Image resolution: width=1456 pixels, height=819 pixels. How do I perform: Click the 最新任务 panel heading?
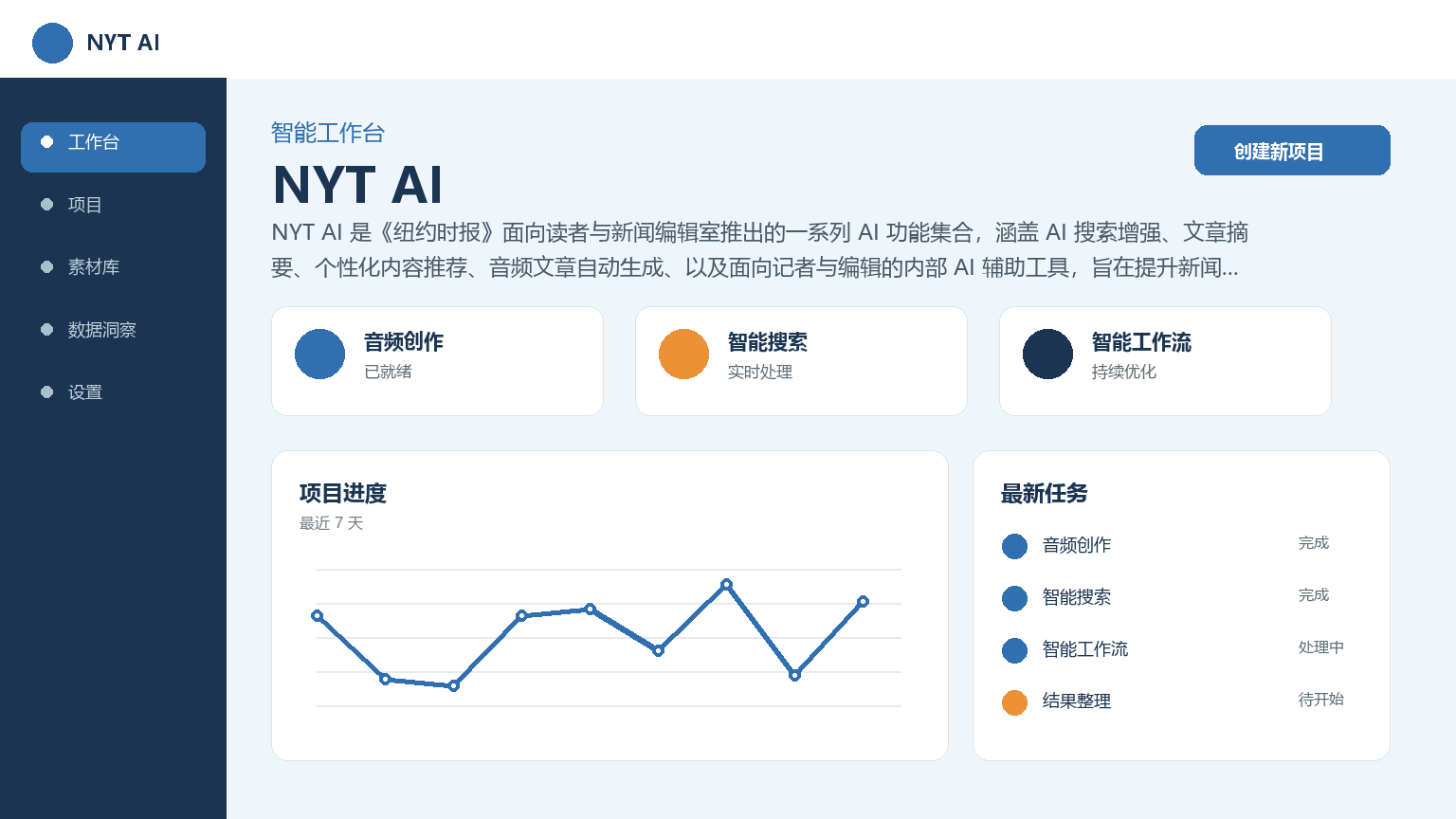click(1045, 493)
